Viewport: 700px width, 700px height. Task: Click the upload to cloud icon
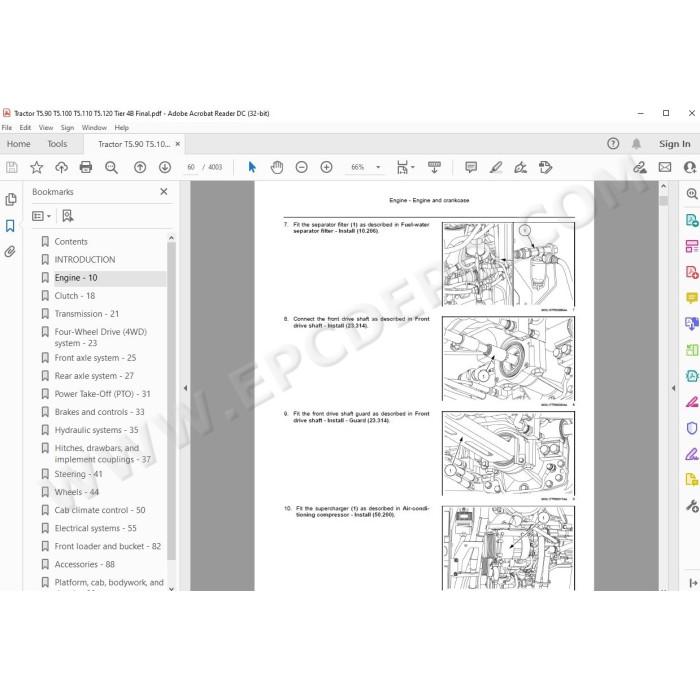click(x=61, y=167)
